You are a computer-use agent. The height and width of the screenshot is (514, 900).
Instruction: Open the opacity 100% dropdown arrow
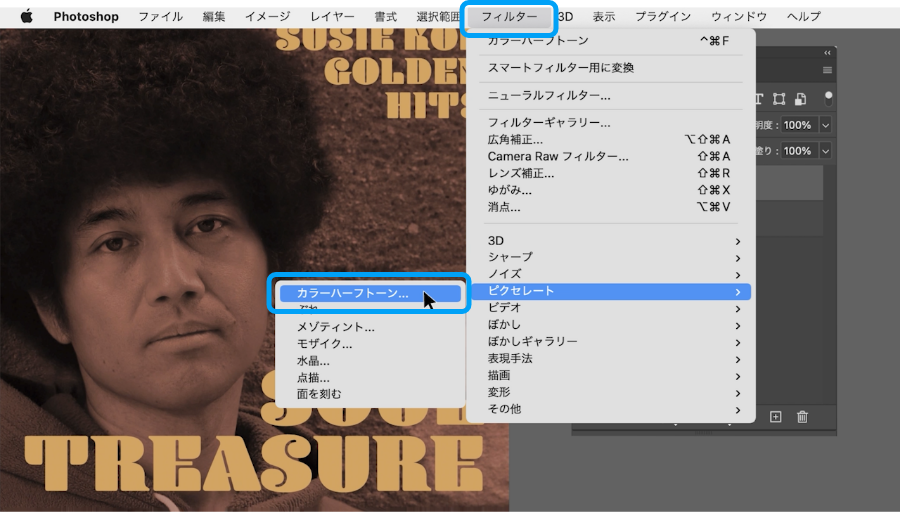pyautogui.click(x=825, y=125)
